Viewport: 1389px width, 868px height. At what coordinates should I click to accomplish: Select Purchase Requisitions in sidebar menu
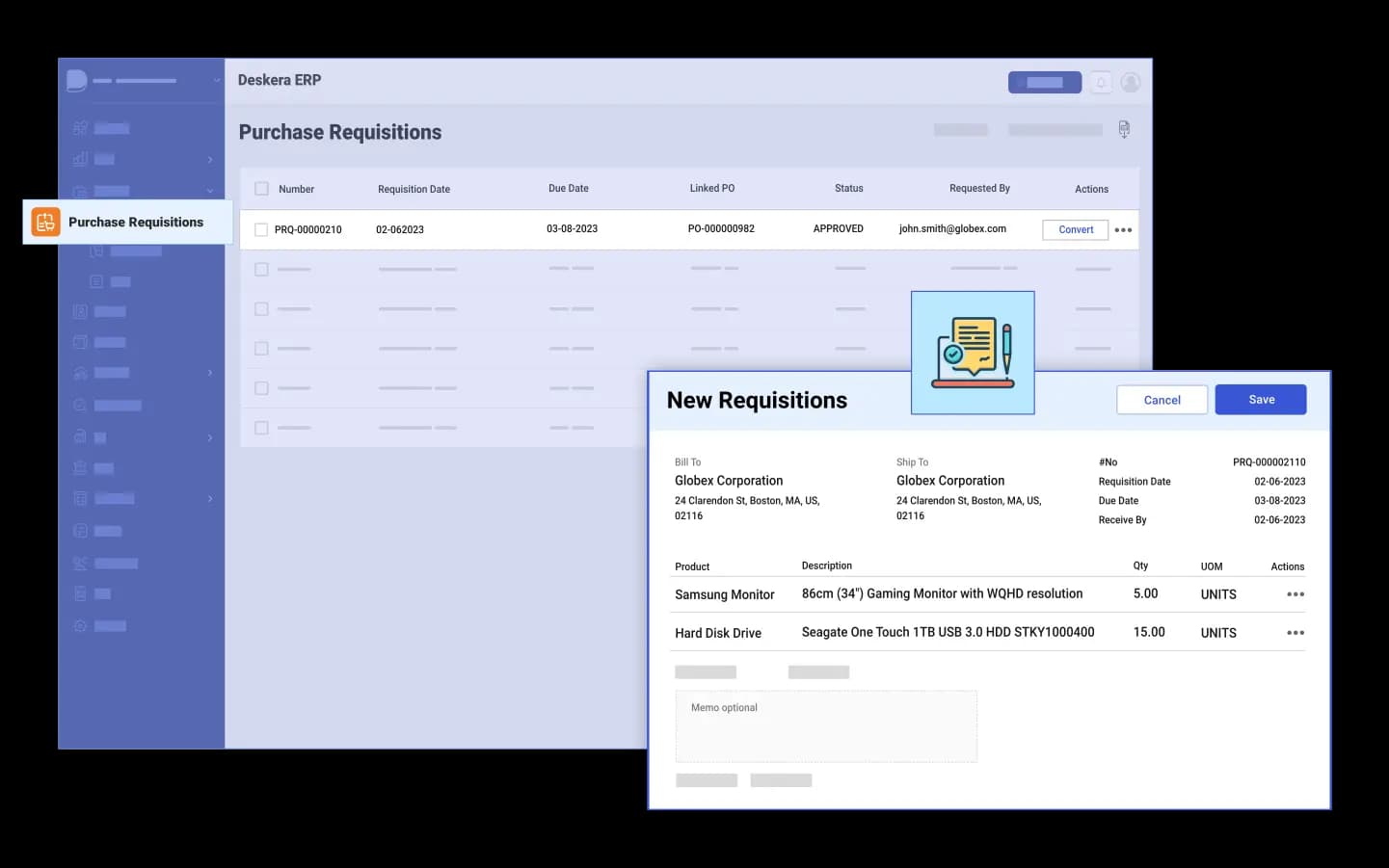(x=135, y=222)
